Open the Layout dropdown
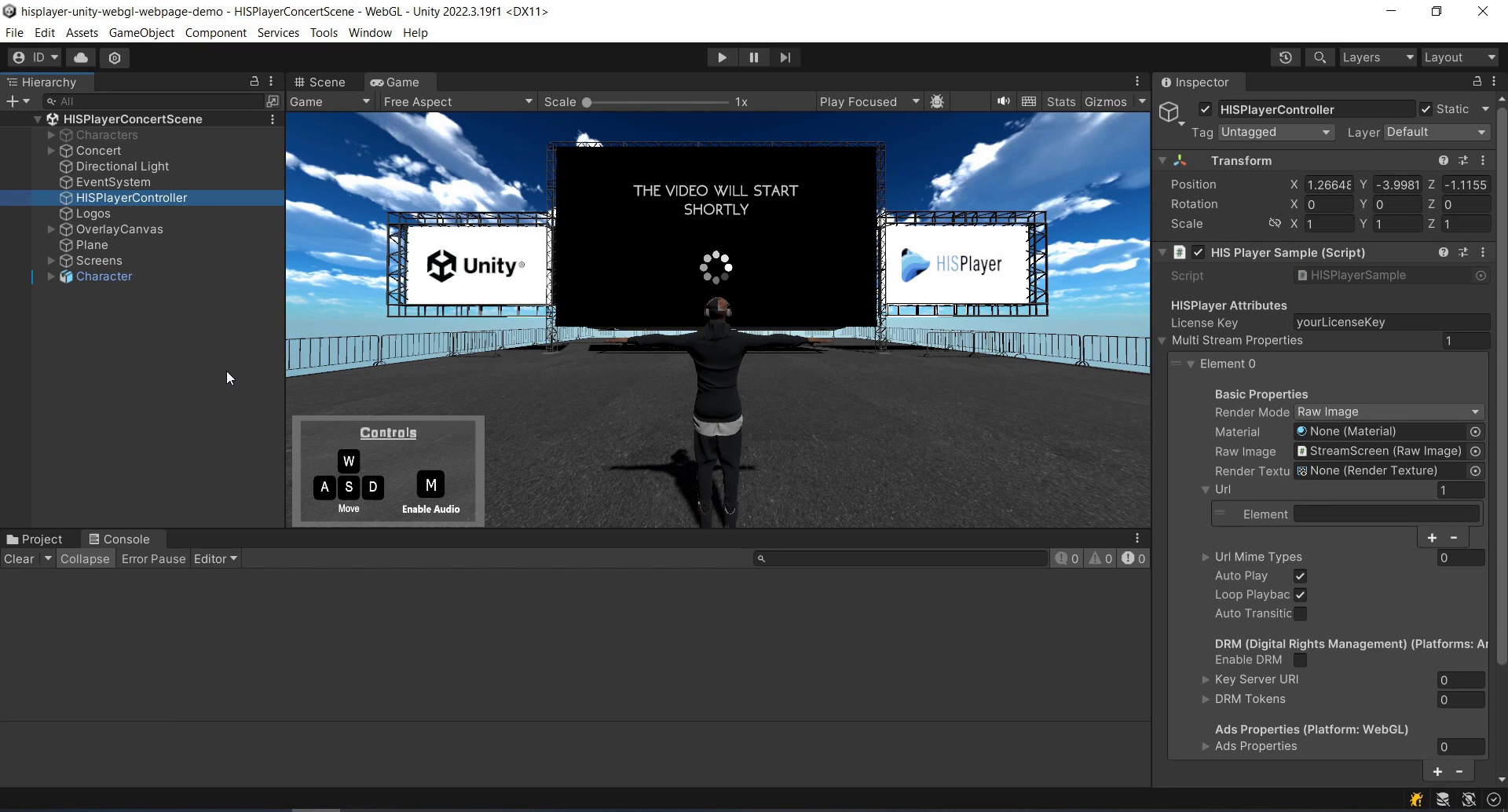 [1459, 57]
